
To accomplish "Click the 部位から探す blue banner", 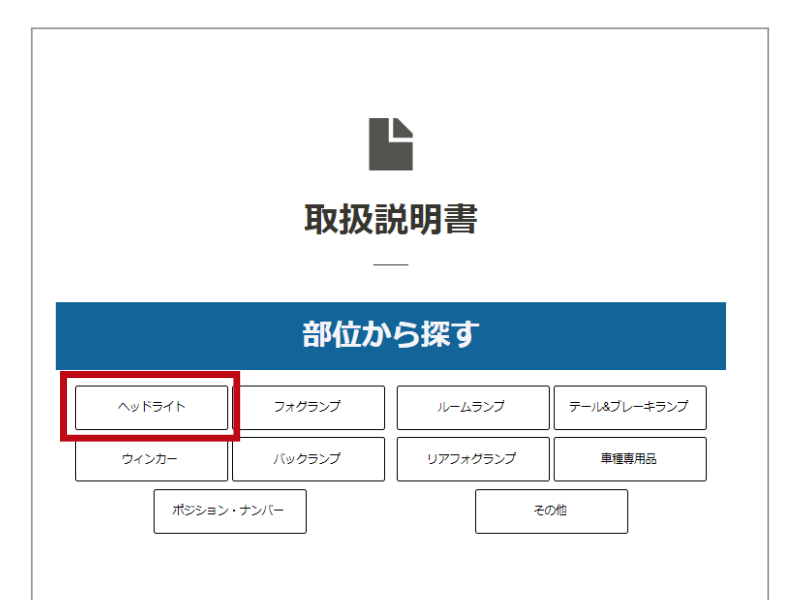I will click(390, 336).
